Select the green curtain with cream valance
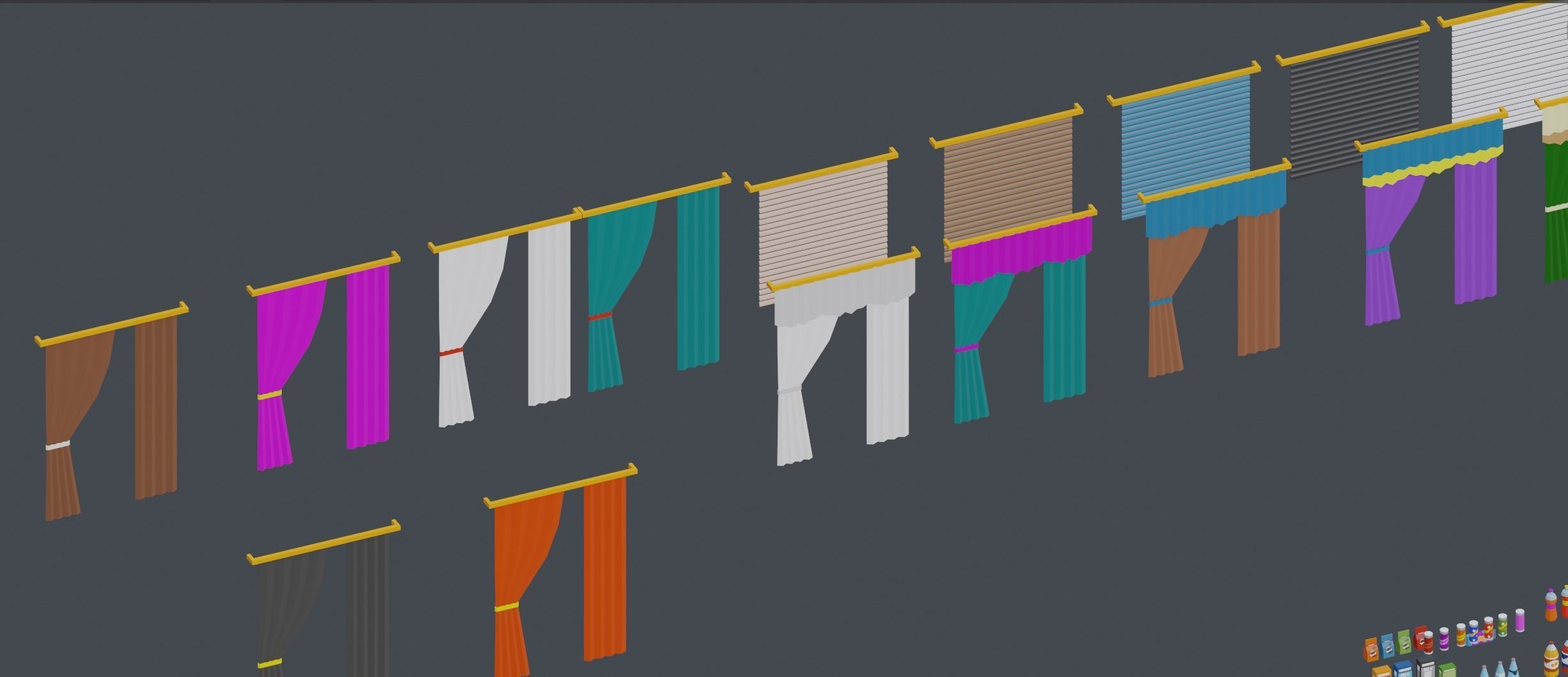Image resolution: width=1568 pixels, height=677 pixels. (1554, 189)
